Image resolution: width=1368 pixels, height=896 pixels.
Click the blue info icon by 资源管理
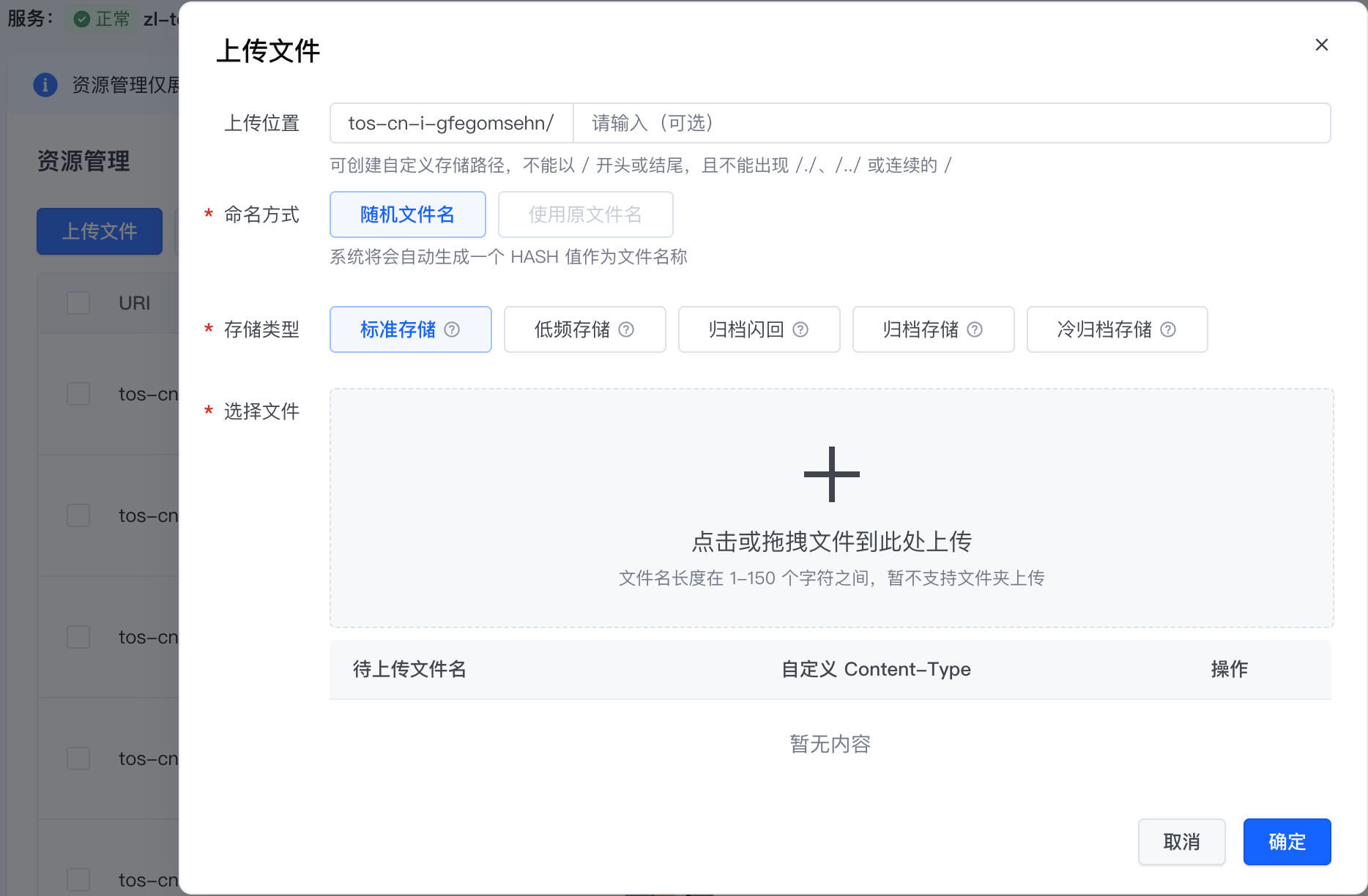(x=45, y=85)
